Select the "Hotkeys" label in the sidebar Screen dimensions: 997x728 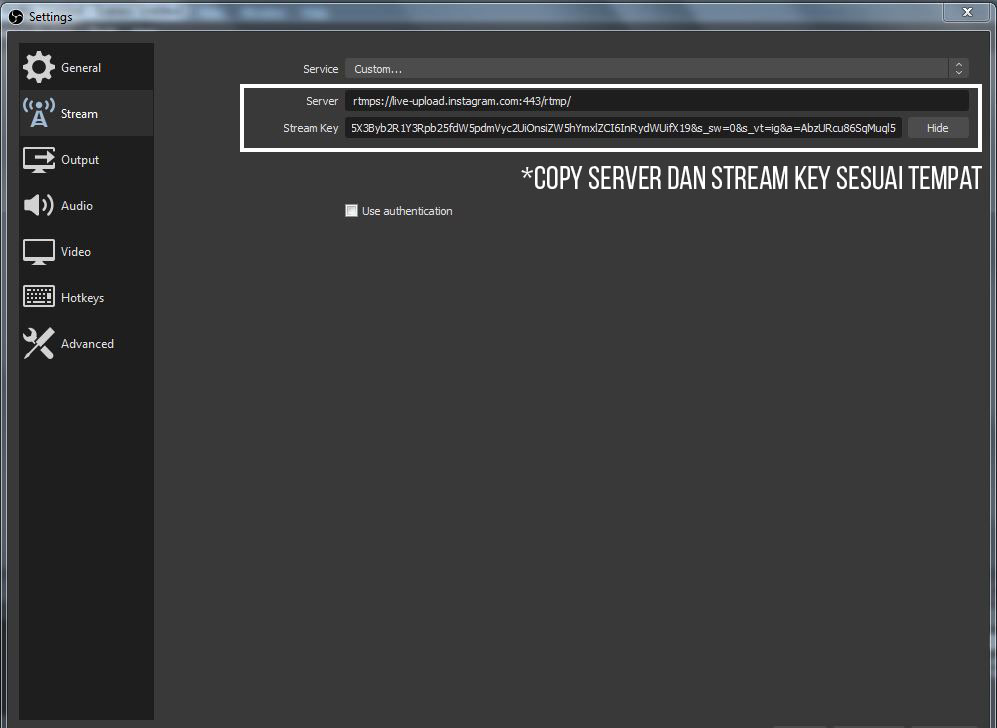coord(82,298)
